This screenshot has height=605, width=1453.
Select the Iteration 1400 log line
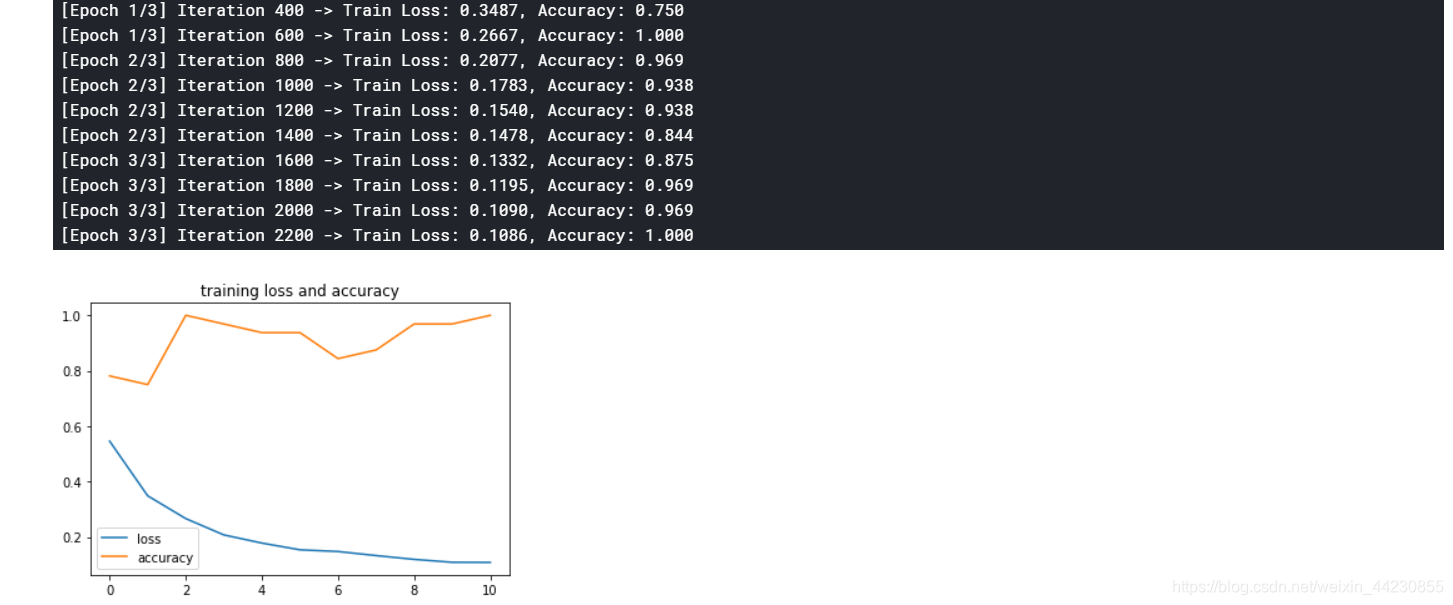click(377, 135)
